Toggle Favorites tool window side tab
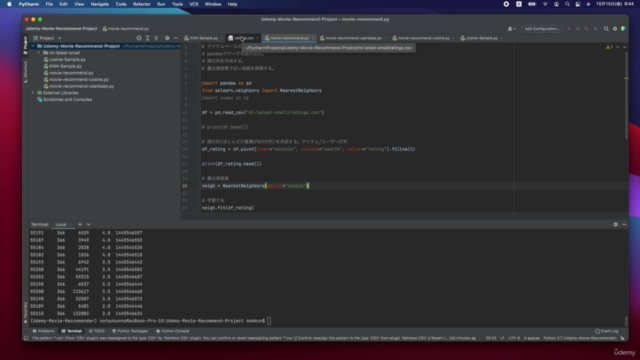 pyautogui.click(x=25, y=312)
